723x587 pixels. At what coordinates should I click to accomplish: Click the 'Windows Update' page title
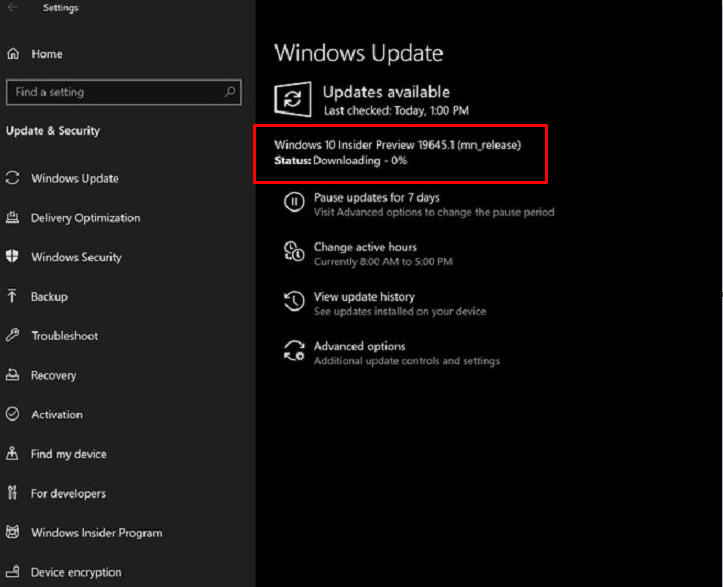click(359, 53)
